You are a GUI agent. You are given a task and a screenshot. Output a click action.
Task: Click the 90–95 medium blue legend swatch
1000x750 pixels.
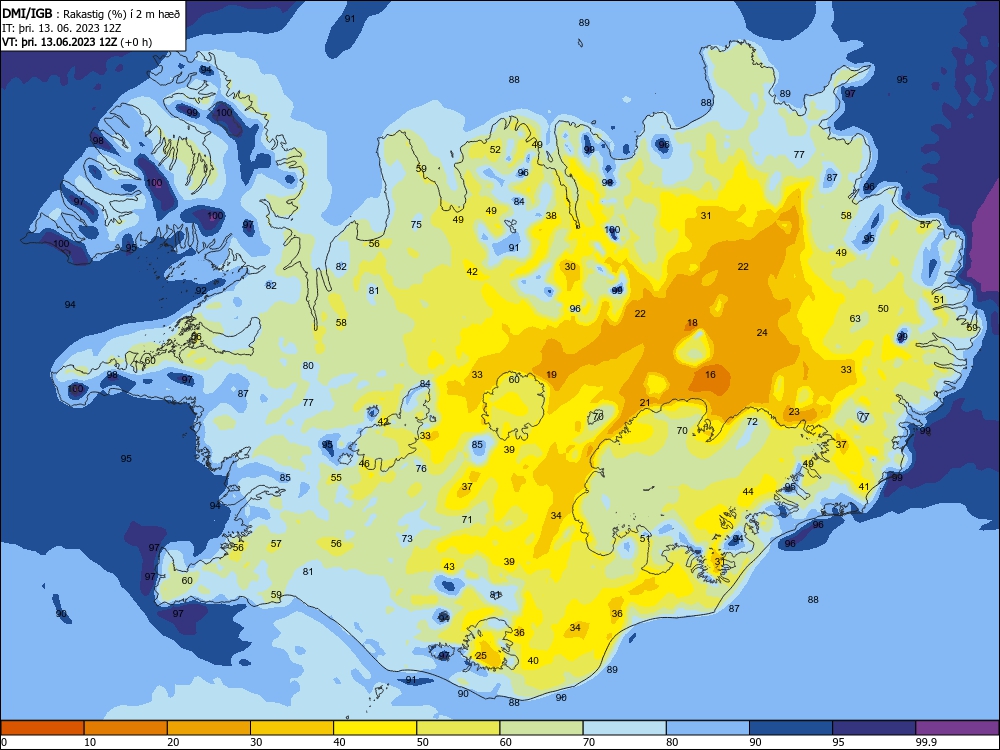791,728
